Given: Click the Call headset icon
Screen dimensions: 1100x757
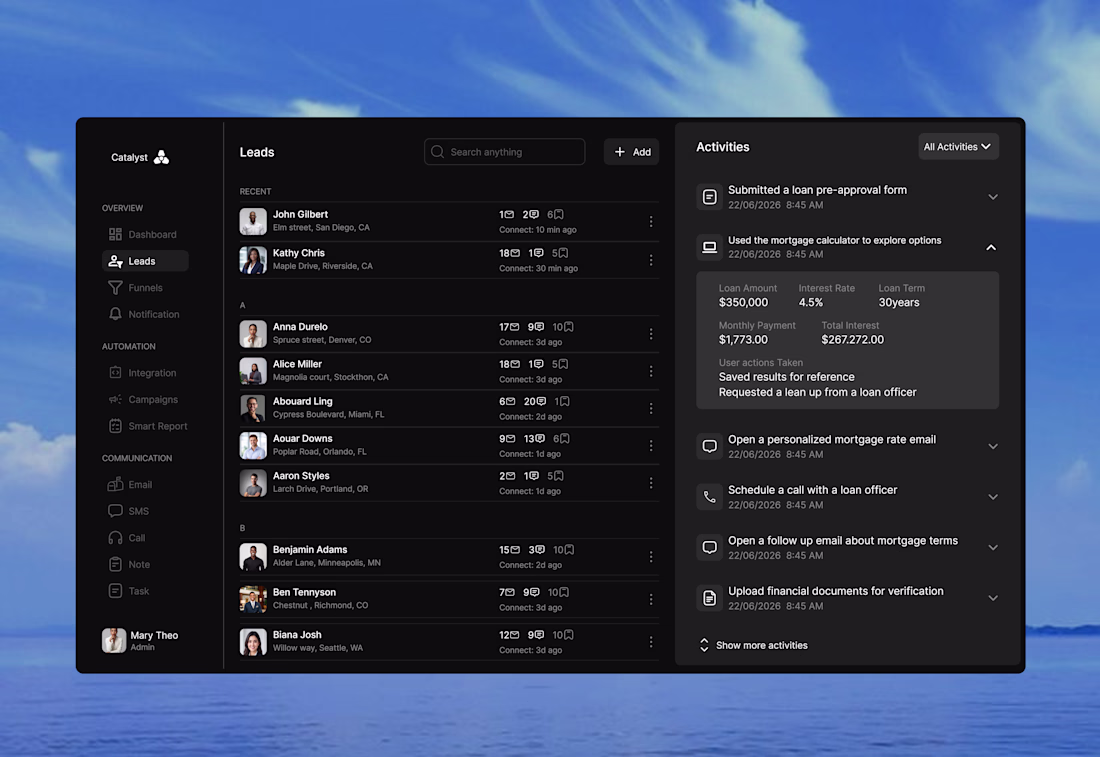Looking at the screenshot, I should tap(115, 537).
